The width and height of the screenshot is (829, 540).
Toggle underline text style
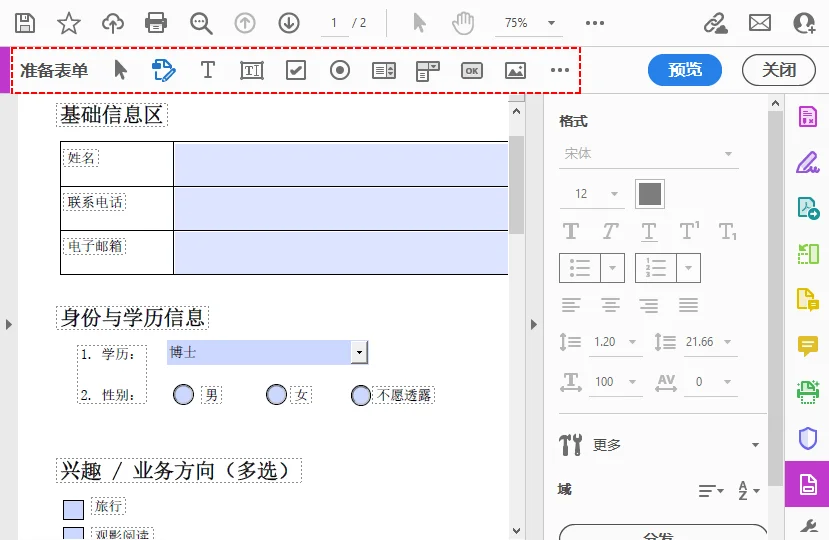pyautogui.click(x=649, y=232)
